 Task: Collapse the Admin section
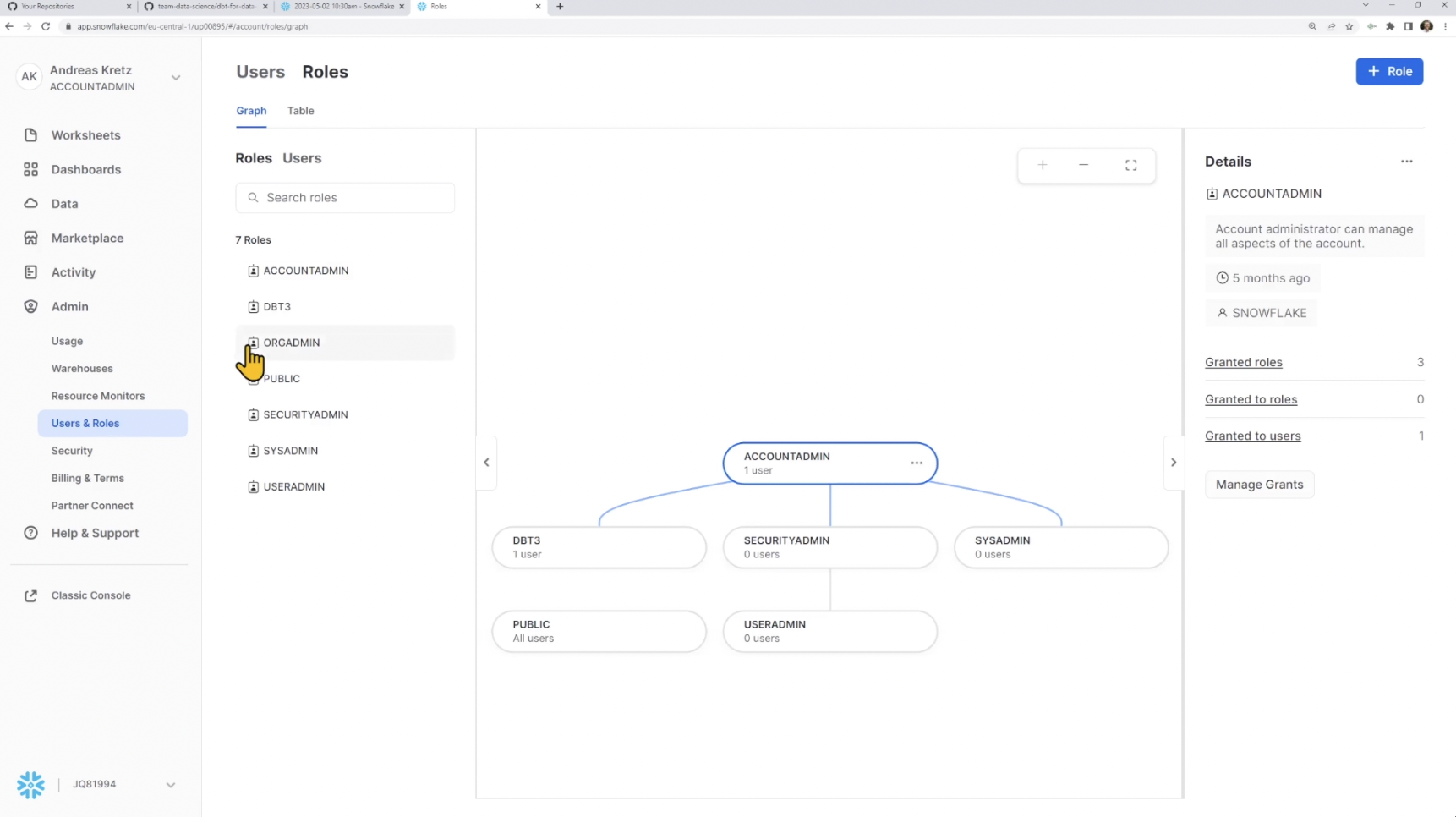[69, 307]
